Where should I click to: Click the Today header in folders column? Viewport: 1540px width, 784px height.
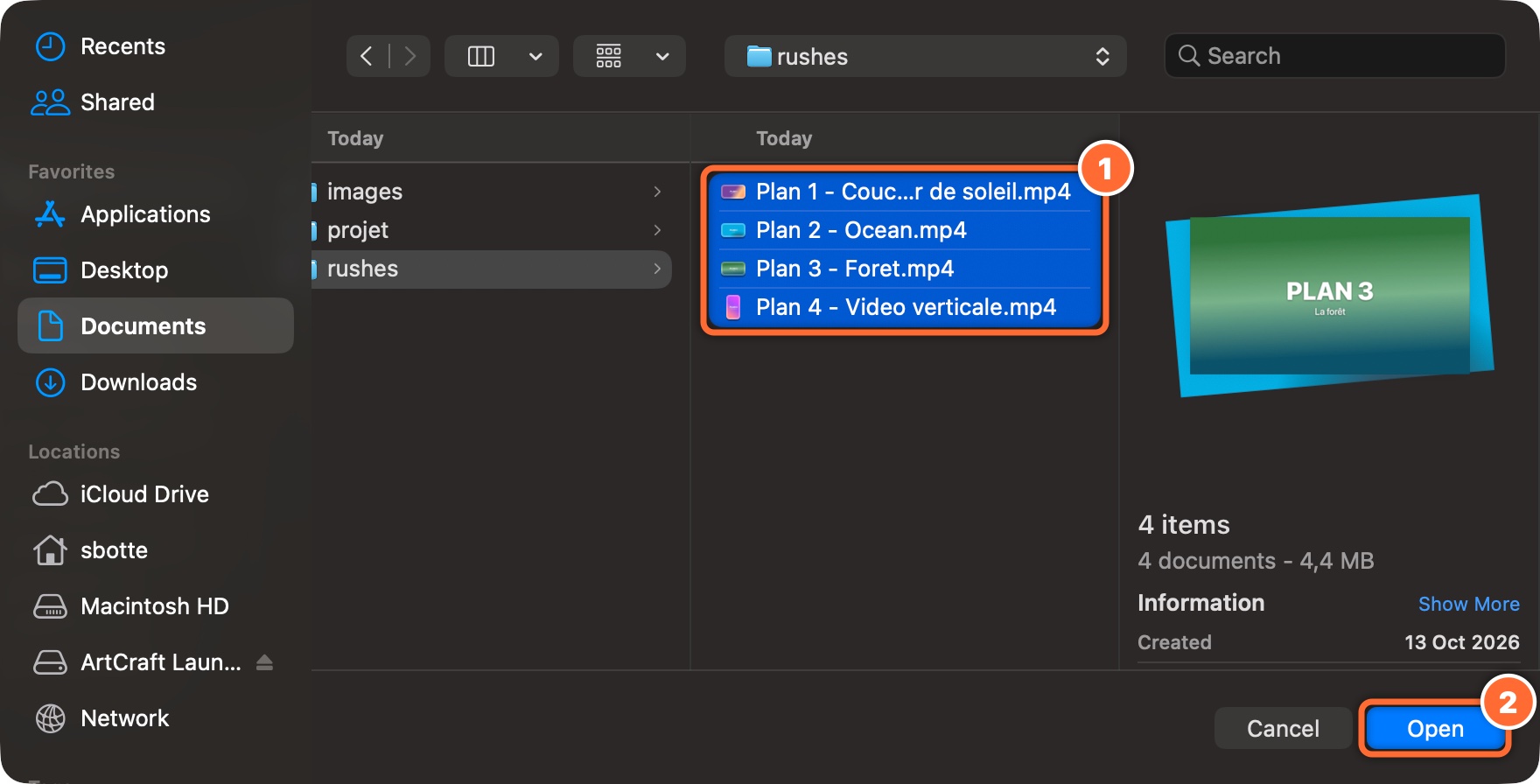tap(355, 138)
